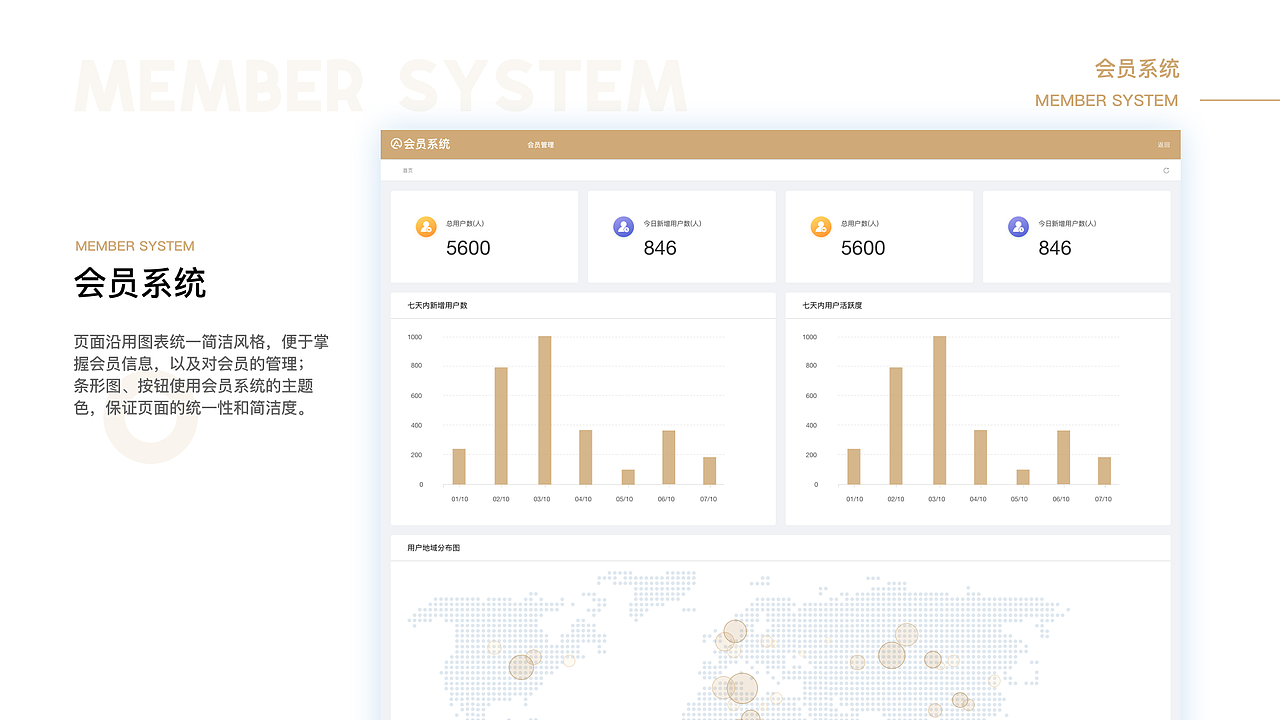The width and height of the screenshot is (1280, 720).
Task: Click the 七天内用户活跃度 chart title
Action: pyautogui.click(x=832, y=305)
